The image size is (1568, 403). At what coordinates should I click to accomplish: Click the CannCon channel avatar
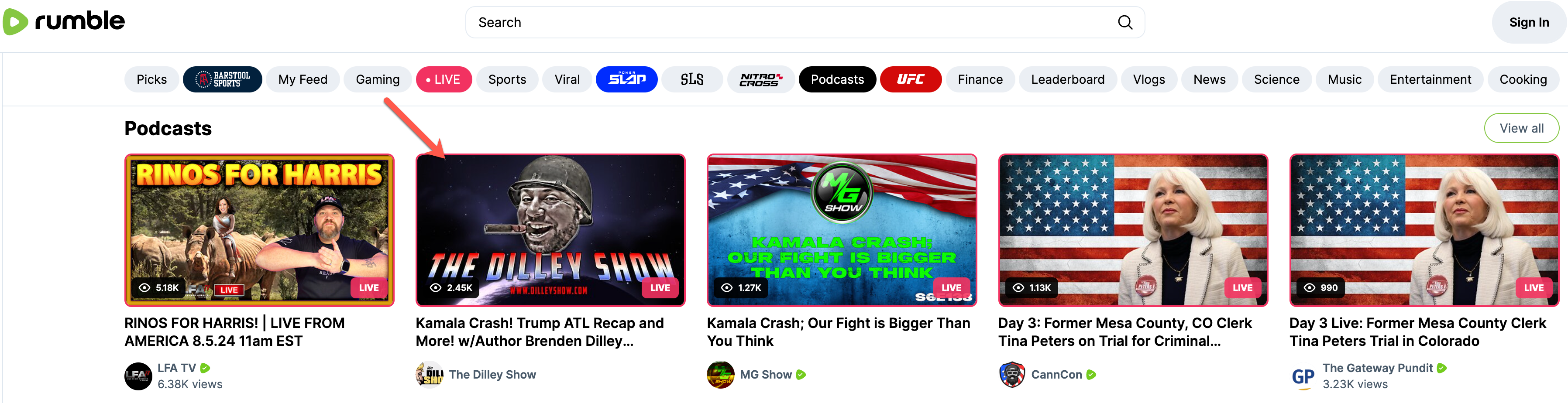tap(1012, 374)
